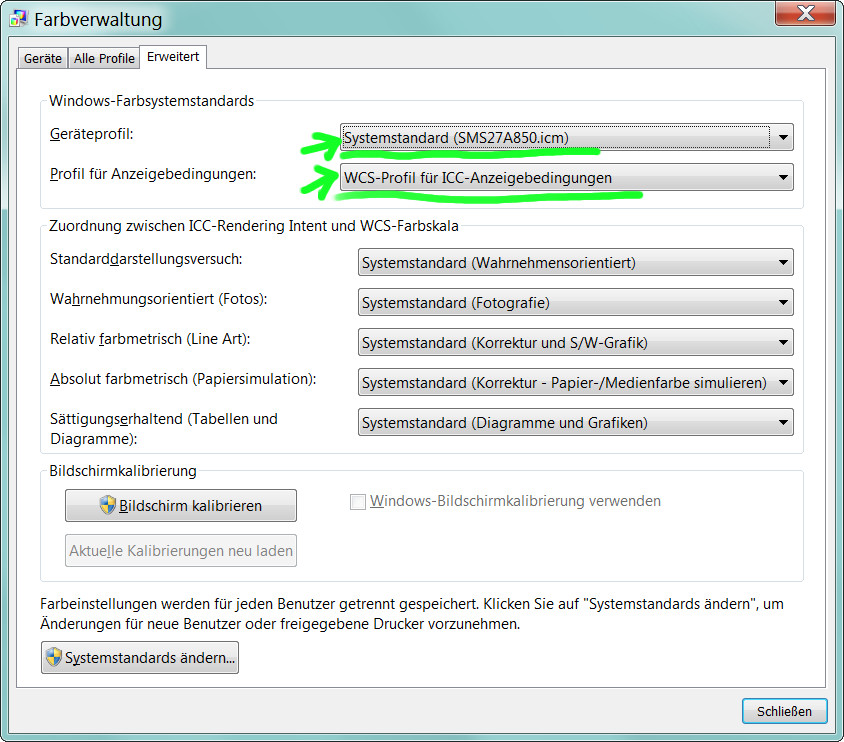Switch to the Geräte tab
The image size is (844, 742).
coord(43,58)
